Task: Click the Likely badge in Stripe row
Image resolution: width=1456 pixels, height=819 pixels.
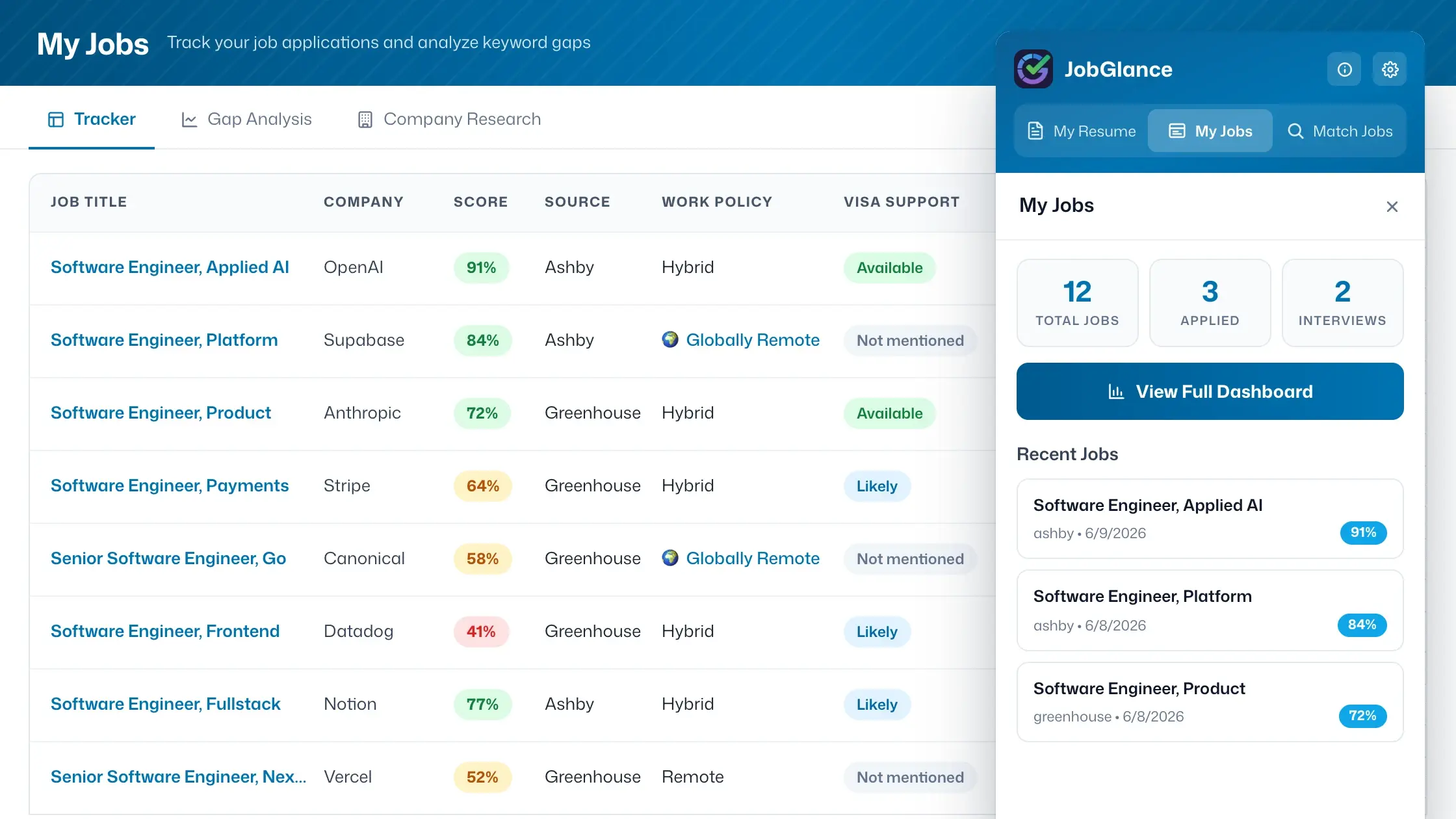Action: click(x=877, y=486)
